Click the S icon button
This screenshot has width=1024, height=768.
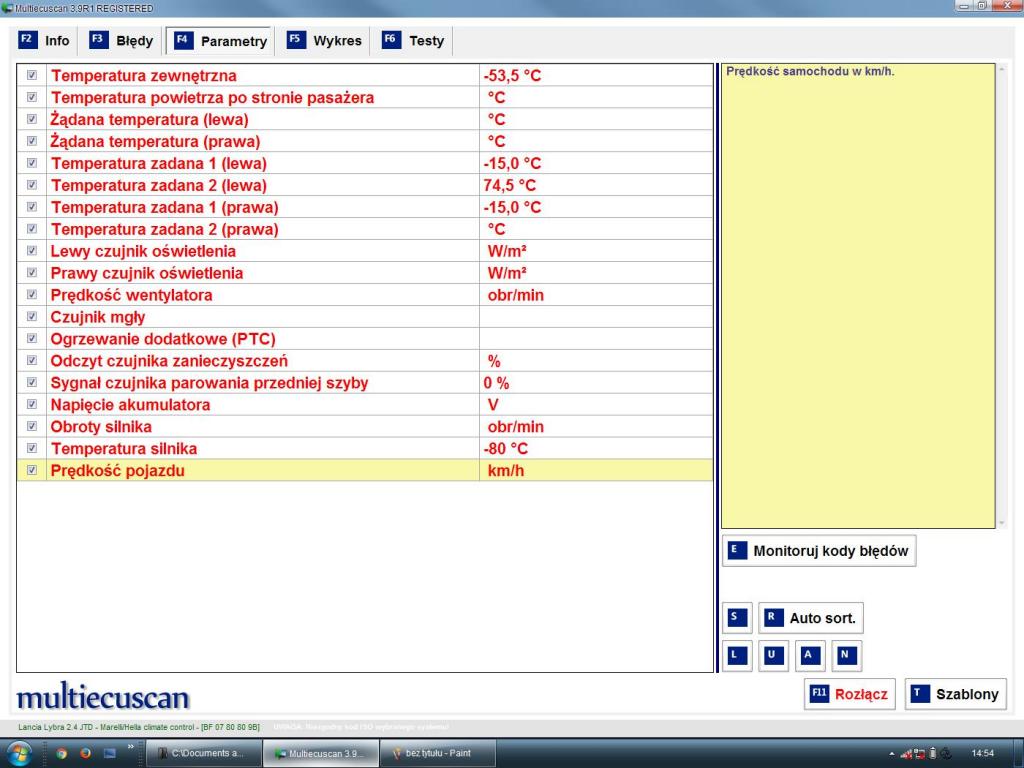737,618
